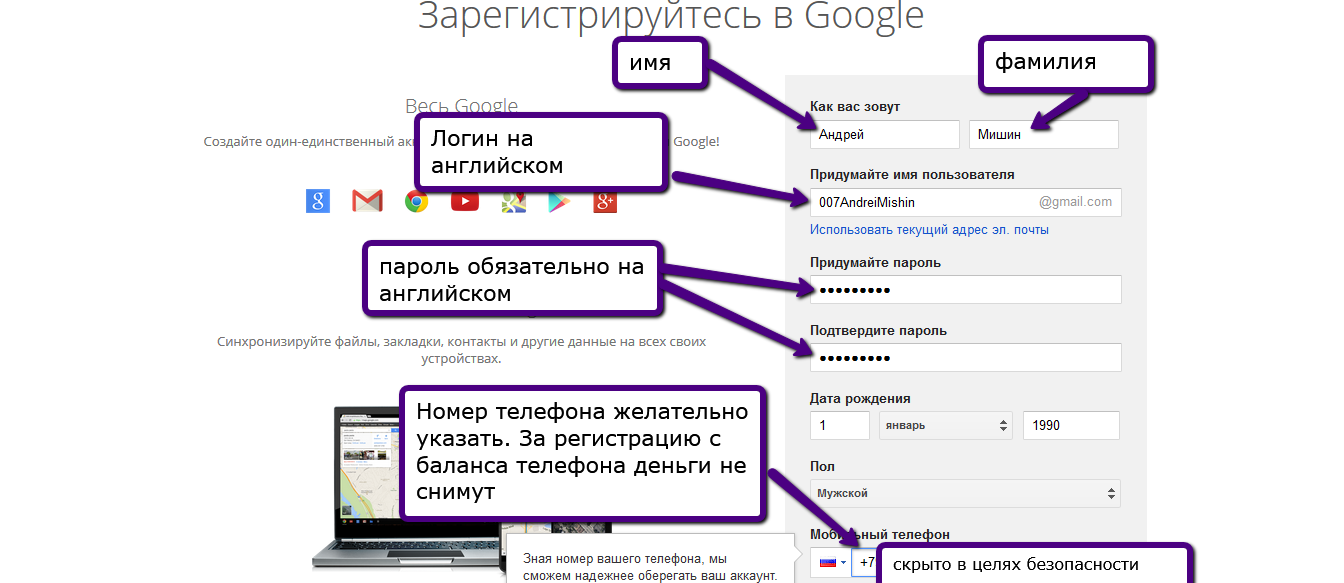Viewport: 1344px width, 583px height.
Task: Click the YouTube icon
Action: click(x=464, y=201)
